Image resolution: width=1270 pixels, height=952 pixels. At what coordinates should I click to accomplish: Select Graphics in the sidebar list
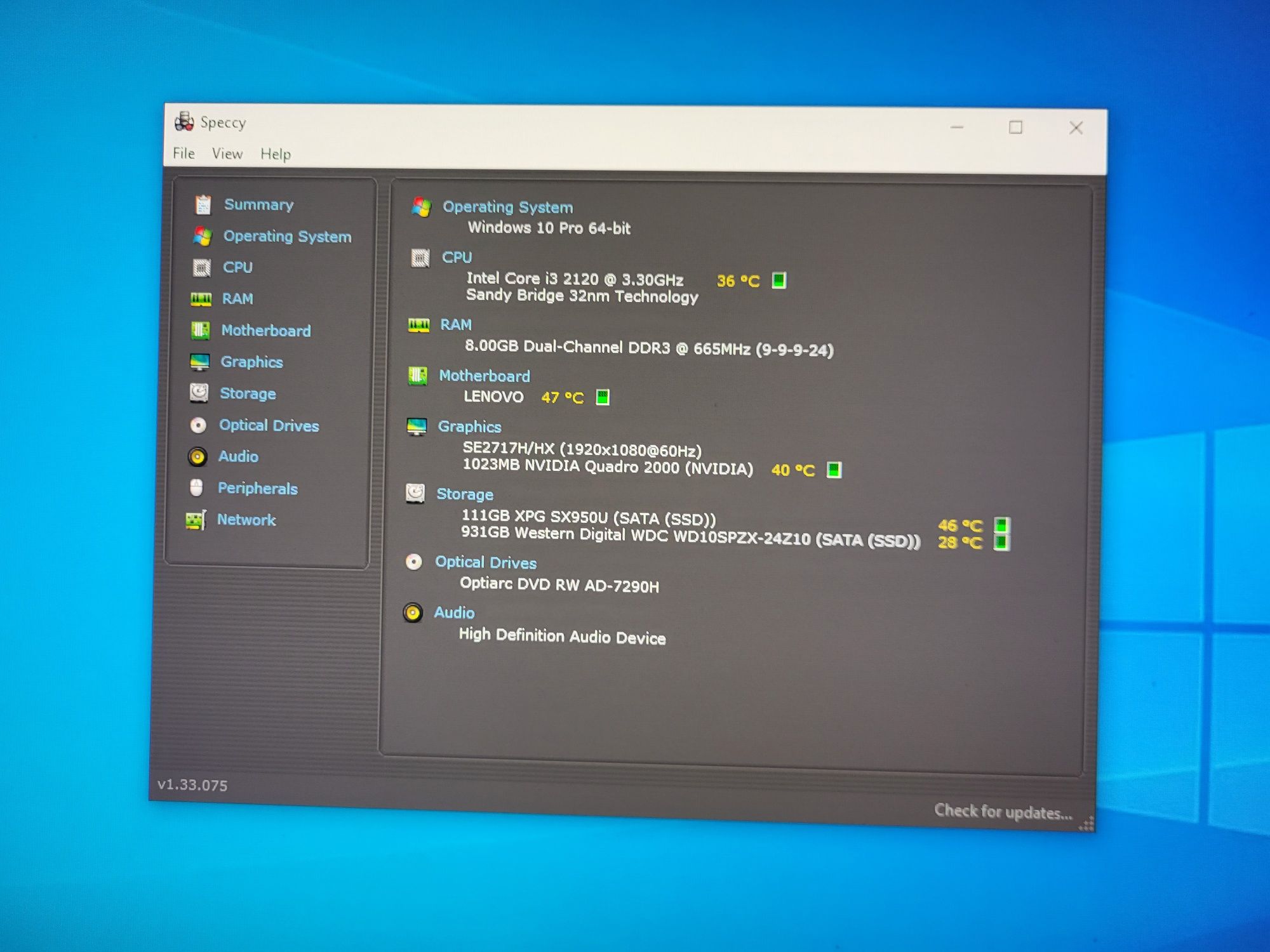(x=251, y=362)
